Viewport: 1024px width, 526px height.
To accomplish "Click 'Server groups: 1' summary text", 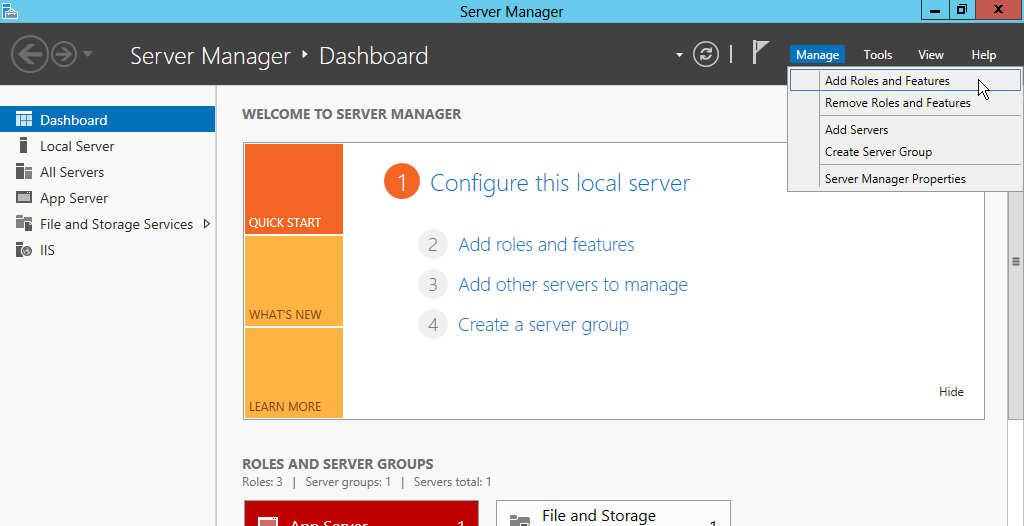I will click(x=348, y=482).
